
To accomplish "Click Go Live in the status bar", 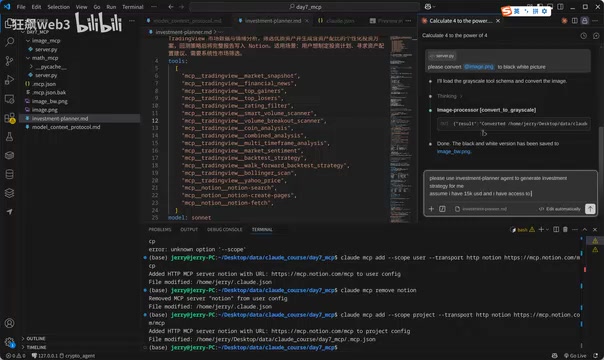I will point(575,356).
